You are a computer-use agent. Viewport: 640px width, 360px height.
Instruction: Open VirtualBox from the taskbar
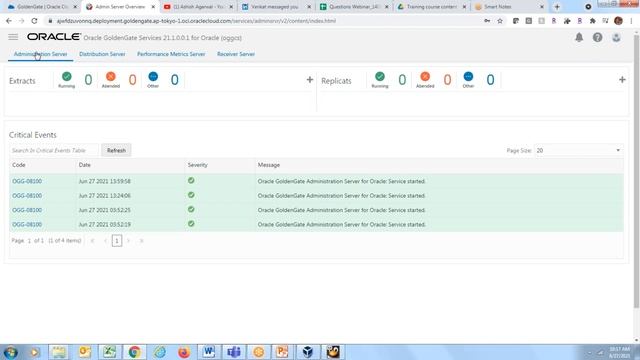click(x=308, y=352)
